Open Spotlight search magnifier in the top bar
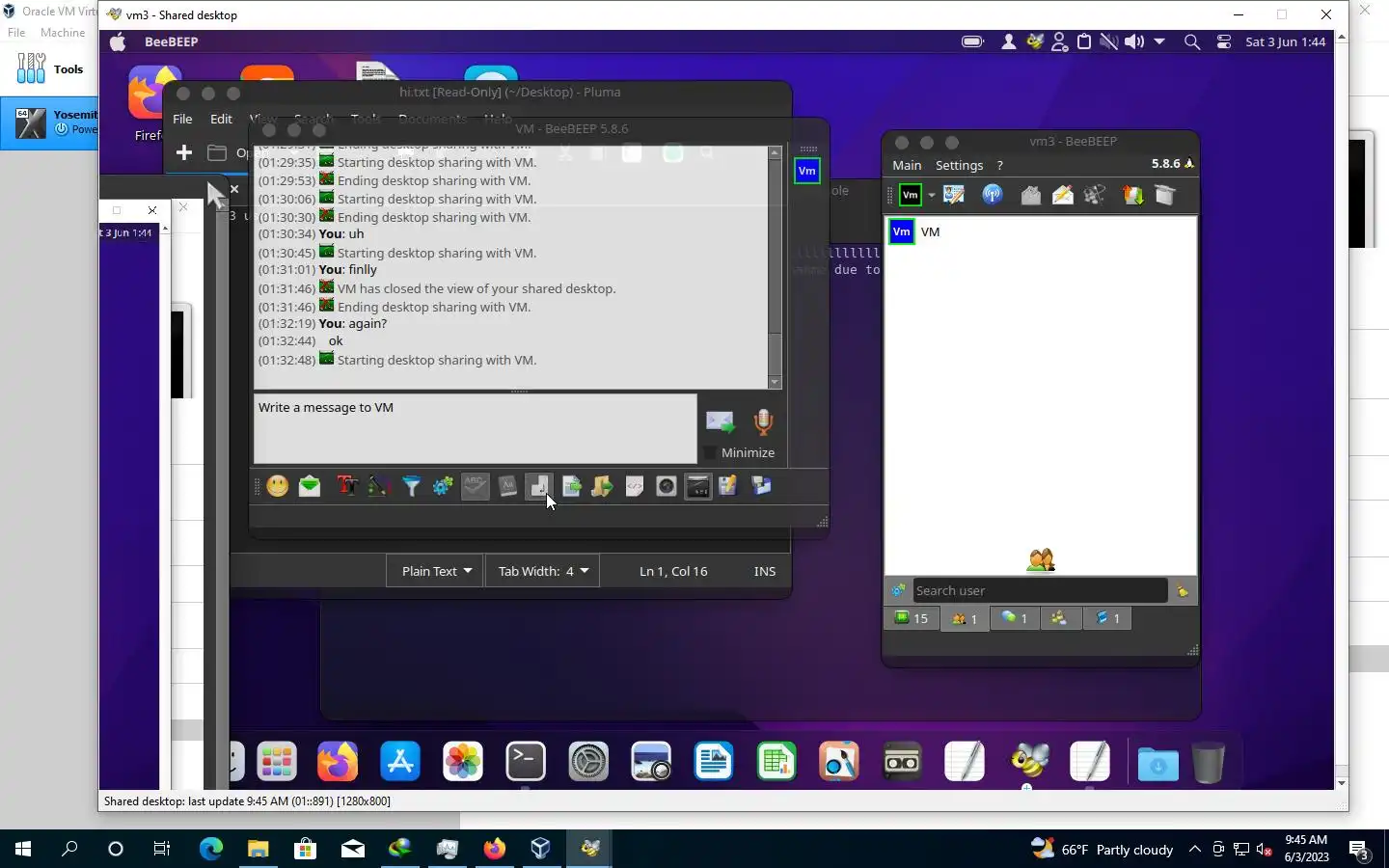 [x=1192, y=41]
